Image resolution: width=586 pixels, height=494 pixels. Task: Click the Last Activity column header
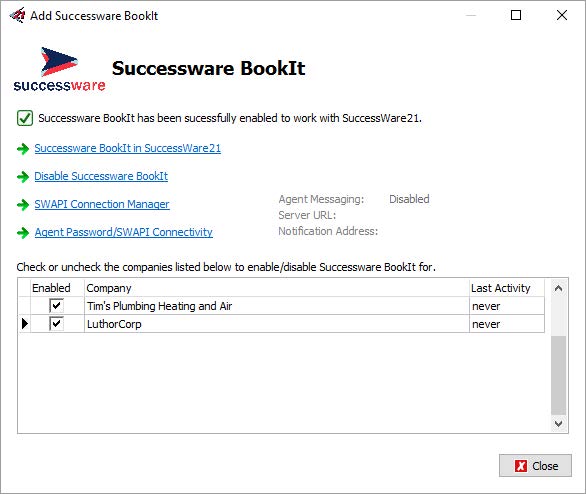coord(507,288)
